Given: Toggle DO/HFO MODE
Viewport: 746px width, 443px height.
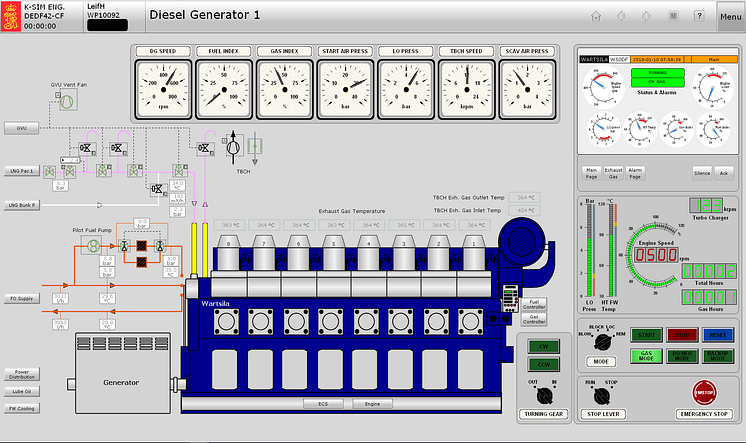Looking at the screenshot, I should pos(682,356).
